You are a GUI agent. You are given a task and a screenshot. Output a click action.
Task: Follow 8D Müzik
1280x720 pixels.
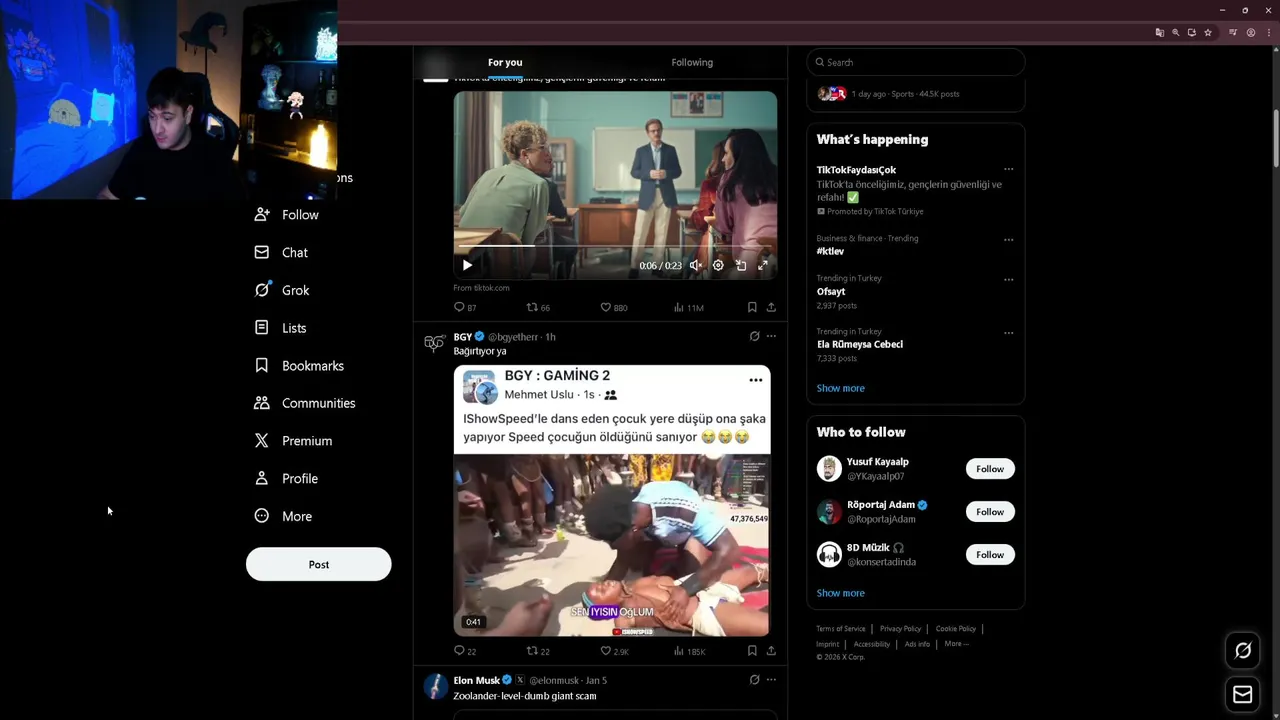tap(990, 555)
